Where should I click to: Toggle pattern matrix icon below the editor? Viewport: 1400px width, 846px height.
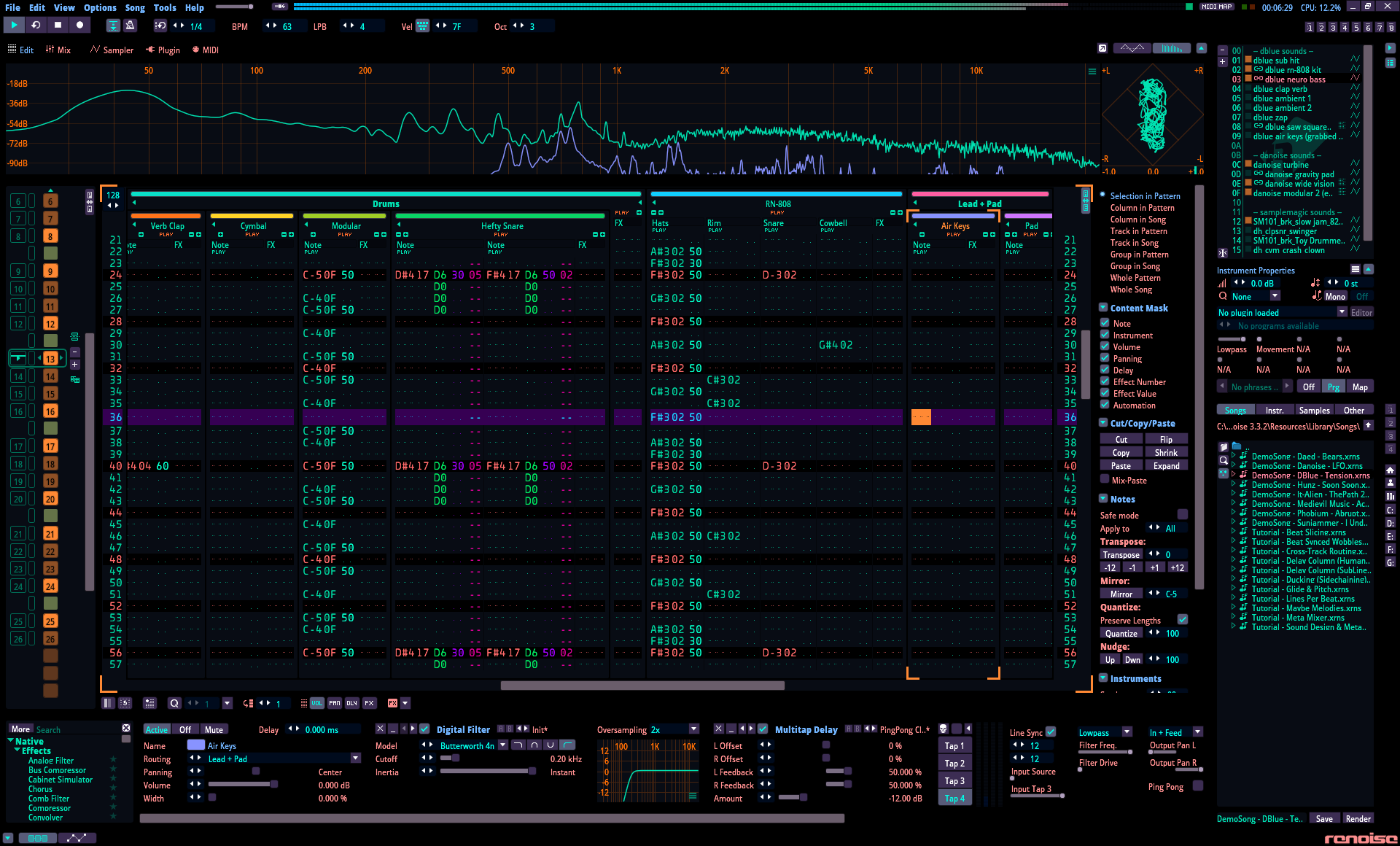[x=149, y=703]
